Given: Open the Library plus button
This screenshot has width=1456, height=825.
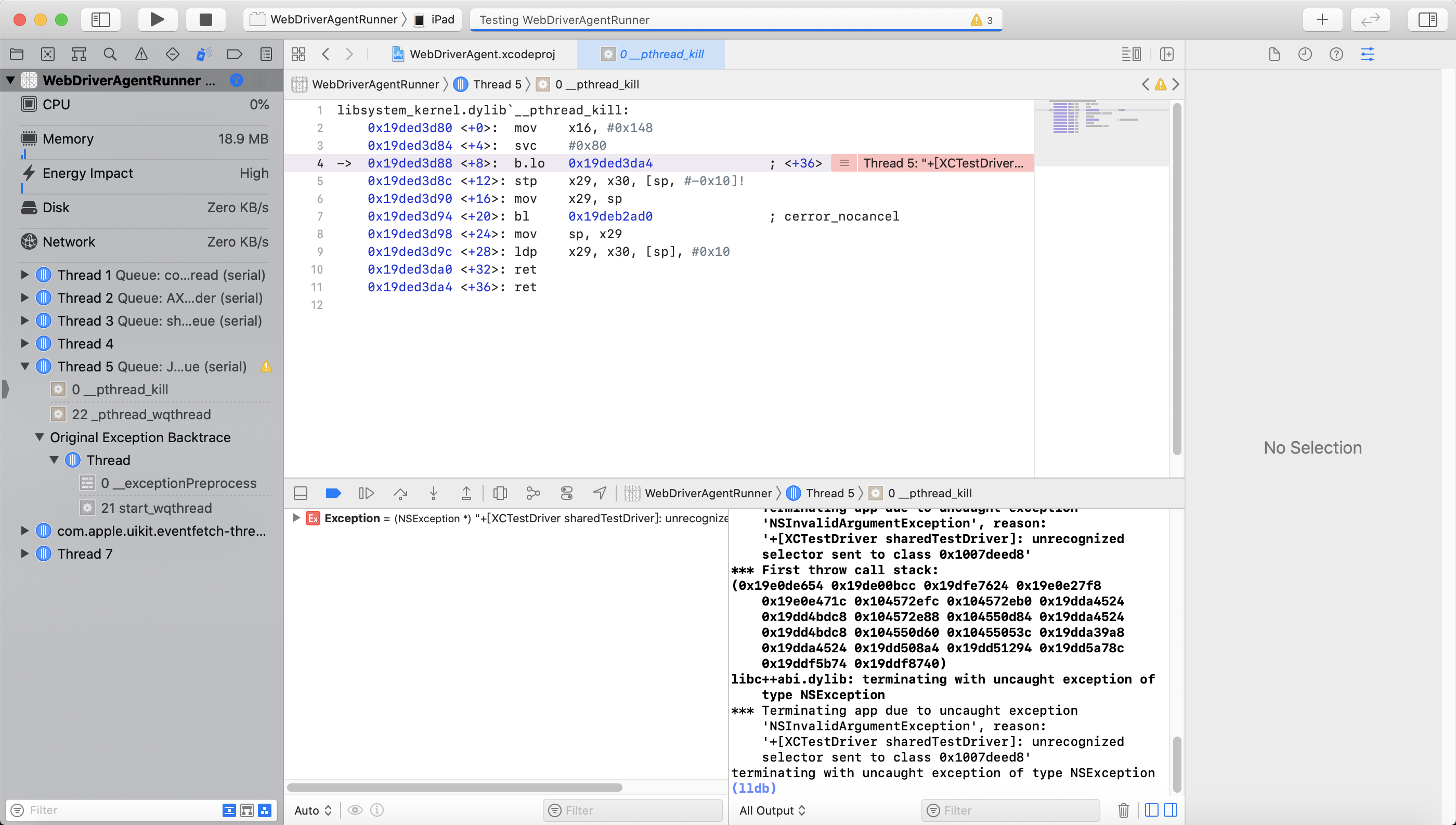Looking at the screenshot, I should pyautogui.click(x=1322, y=20).
